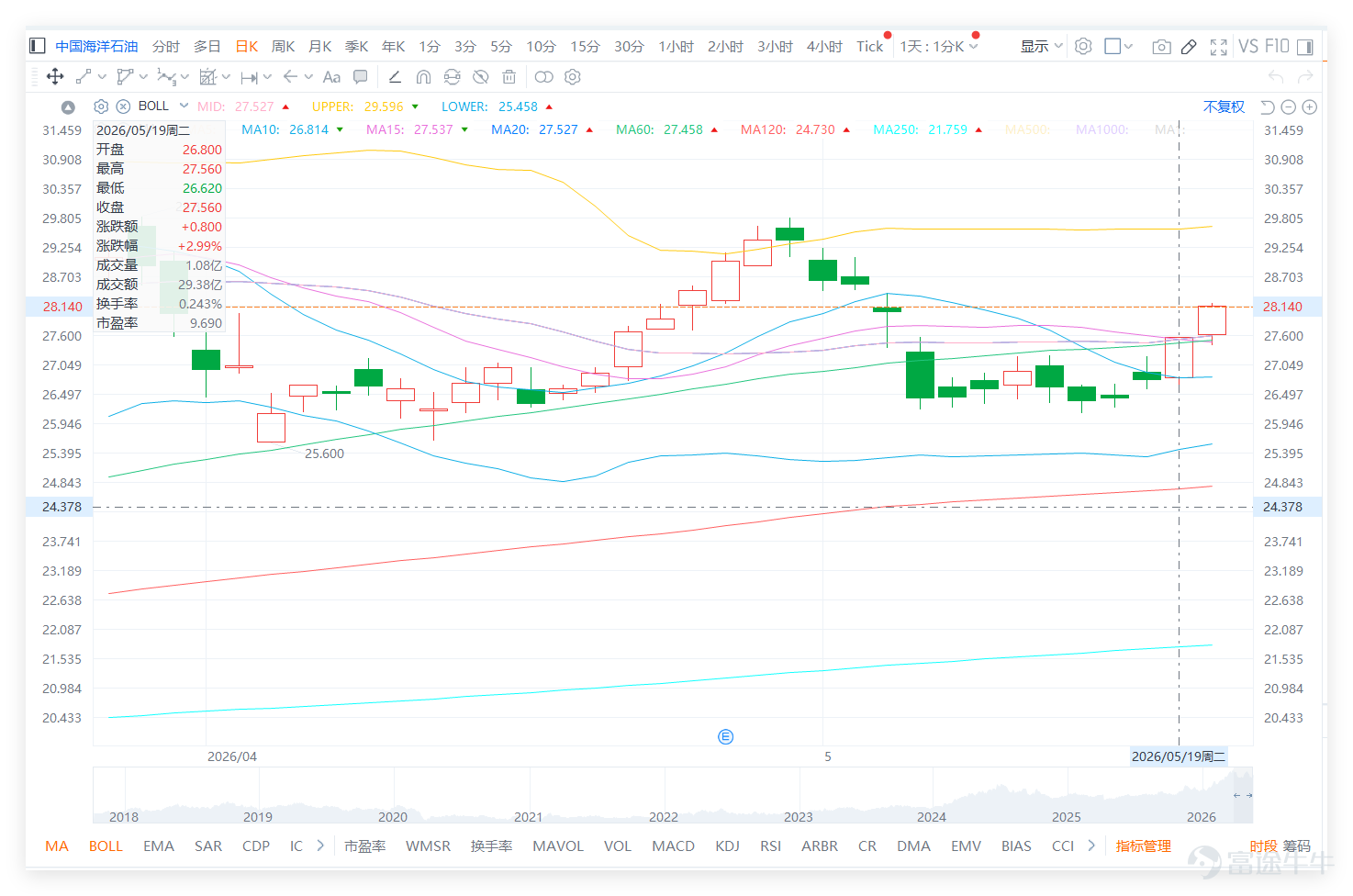This screenshot has width=1353, height=896.
Task: Collapse indicator legend with triangle button
Action: [x=68, y=107]
